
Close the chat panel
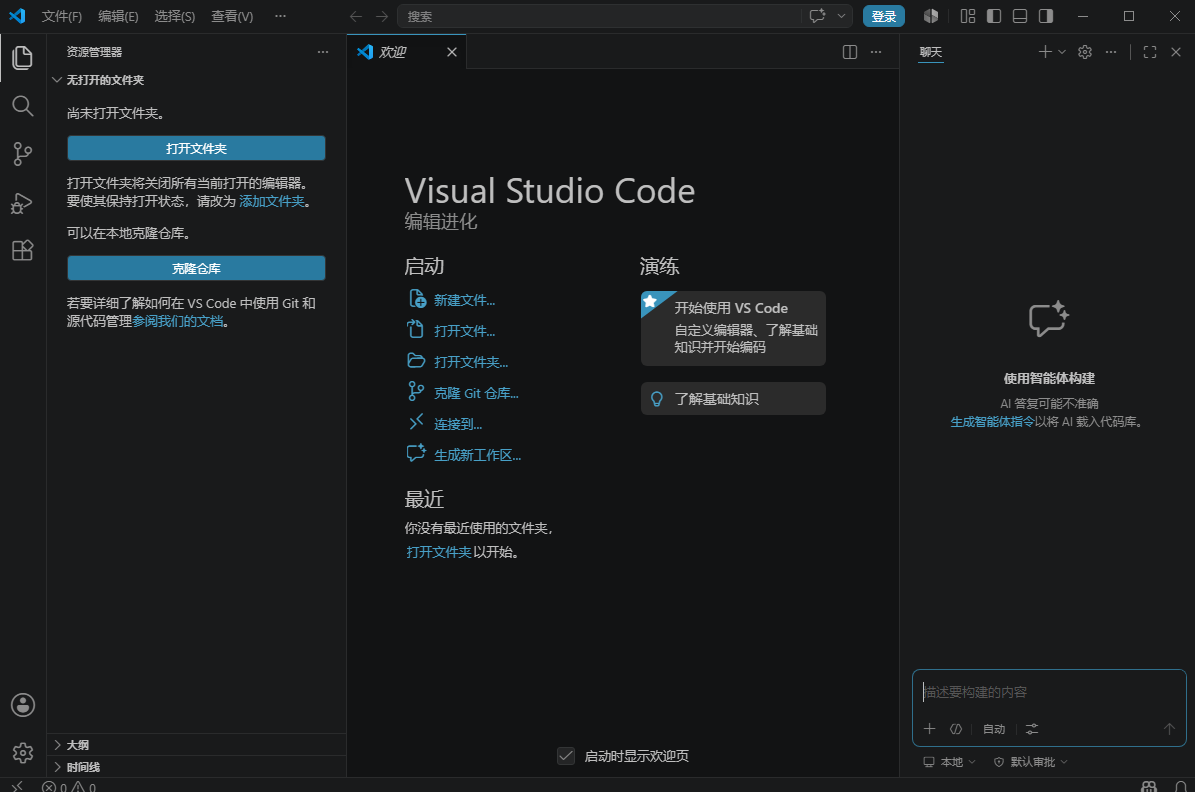(1176, 52)
